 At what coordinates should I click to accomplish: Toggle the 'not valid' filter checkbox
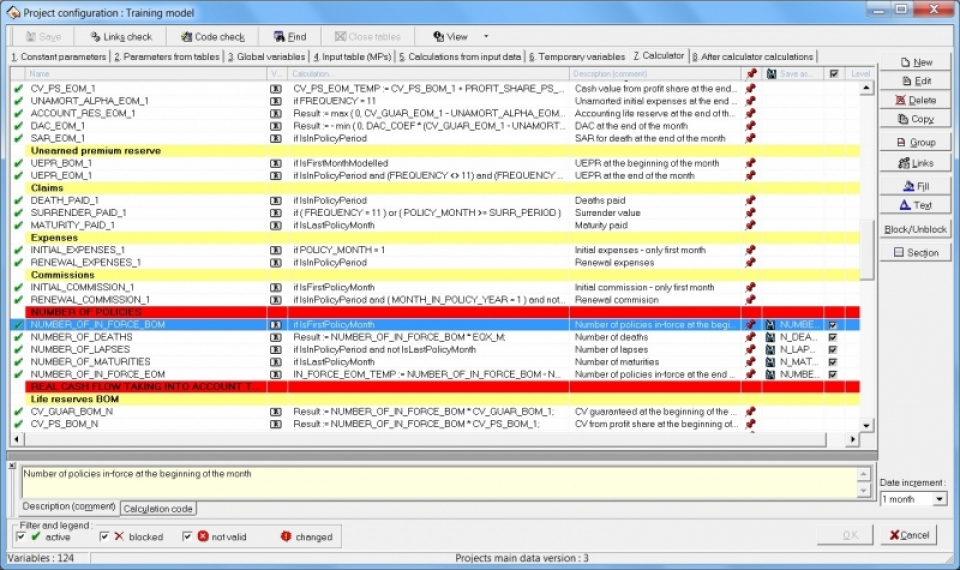click(188, 537)
